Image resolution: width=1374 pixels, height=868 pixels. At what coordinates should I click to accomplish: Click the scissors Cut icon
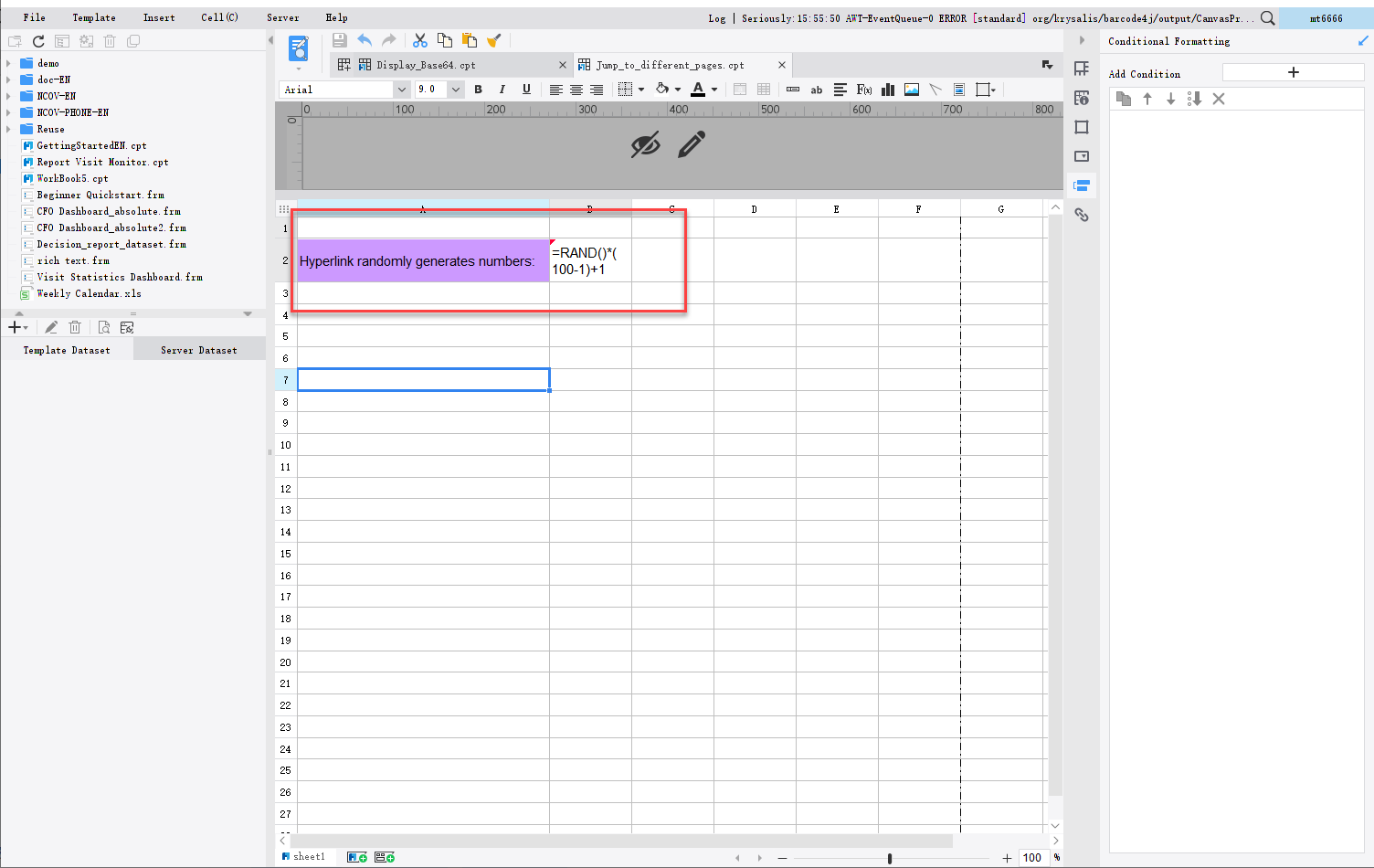420,40
